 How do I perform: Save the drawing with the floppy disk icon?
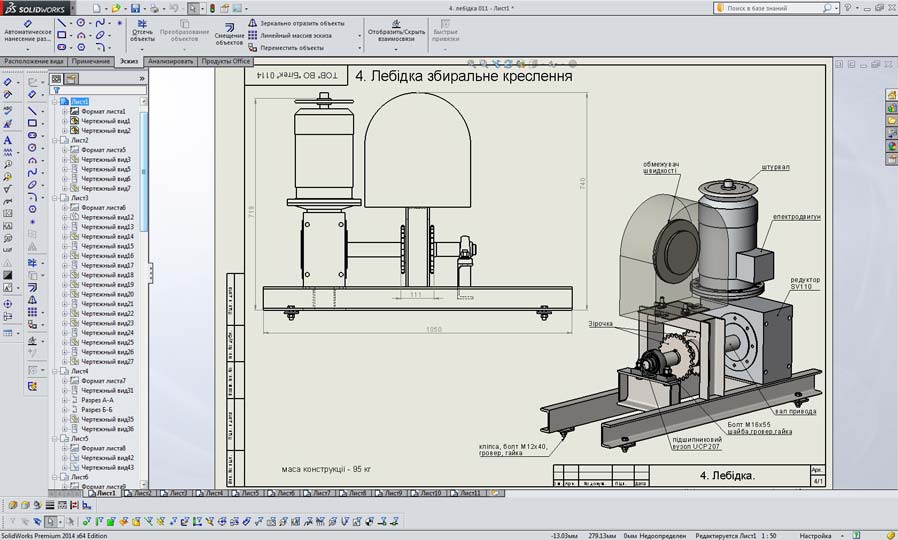pos(135,8)
